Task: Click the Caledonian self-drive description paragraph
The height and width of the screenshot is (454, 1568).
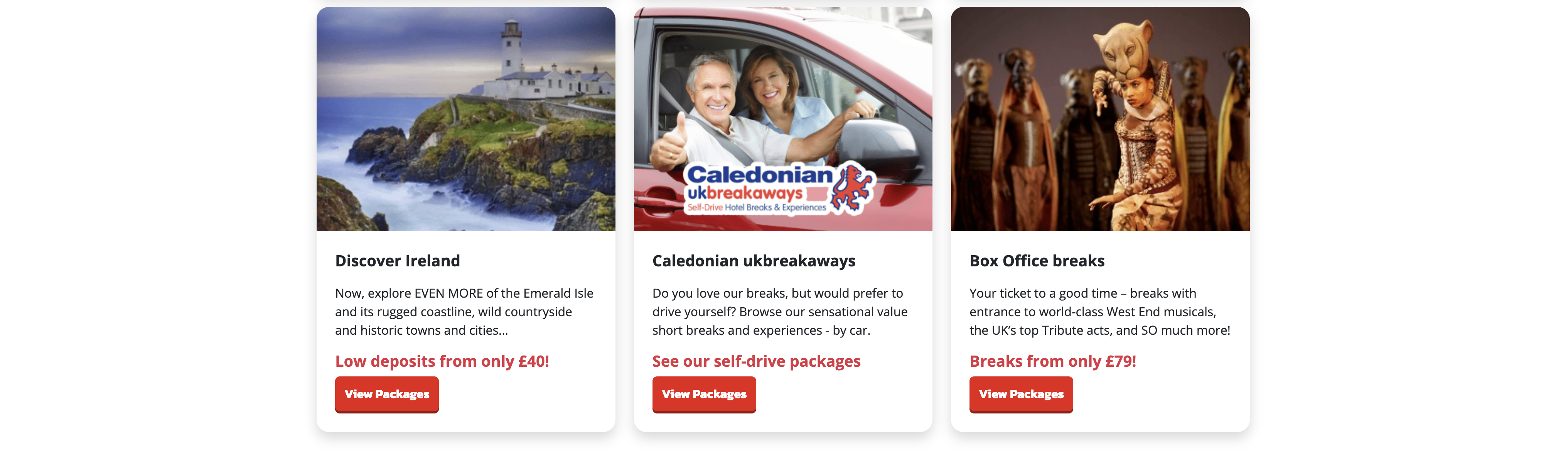Action: coord(780,312)
